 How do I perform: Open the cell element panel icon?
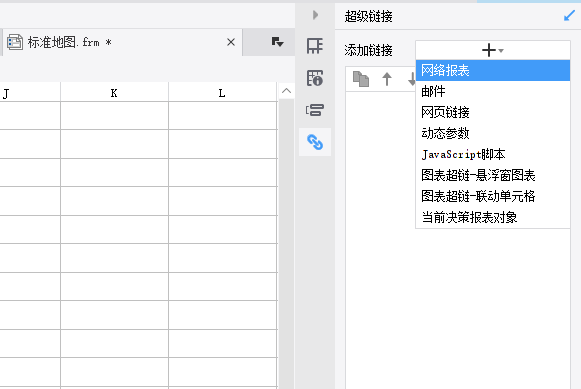coord(315,46)
